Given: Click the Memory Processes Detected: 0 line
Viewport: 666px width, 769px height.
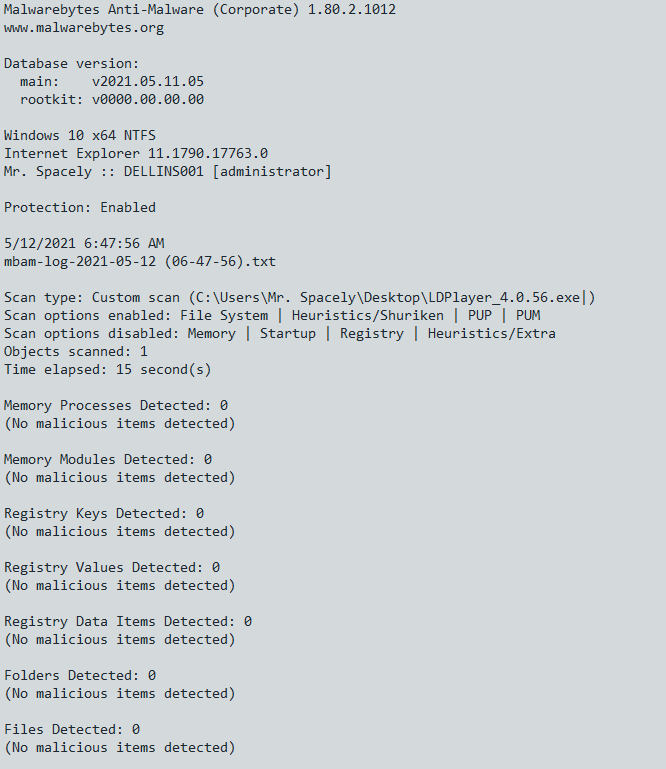Looking at the screenshot, I should point(116,406).
